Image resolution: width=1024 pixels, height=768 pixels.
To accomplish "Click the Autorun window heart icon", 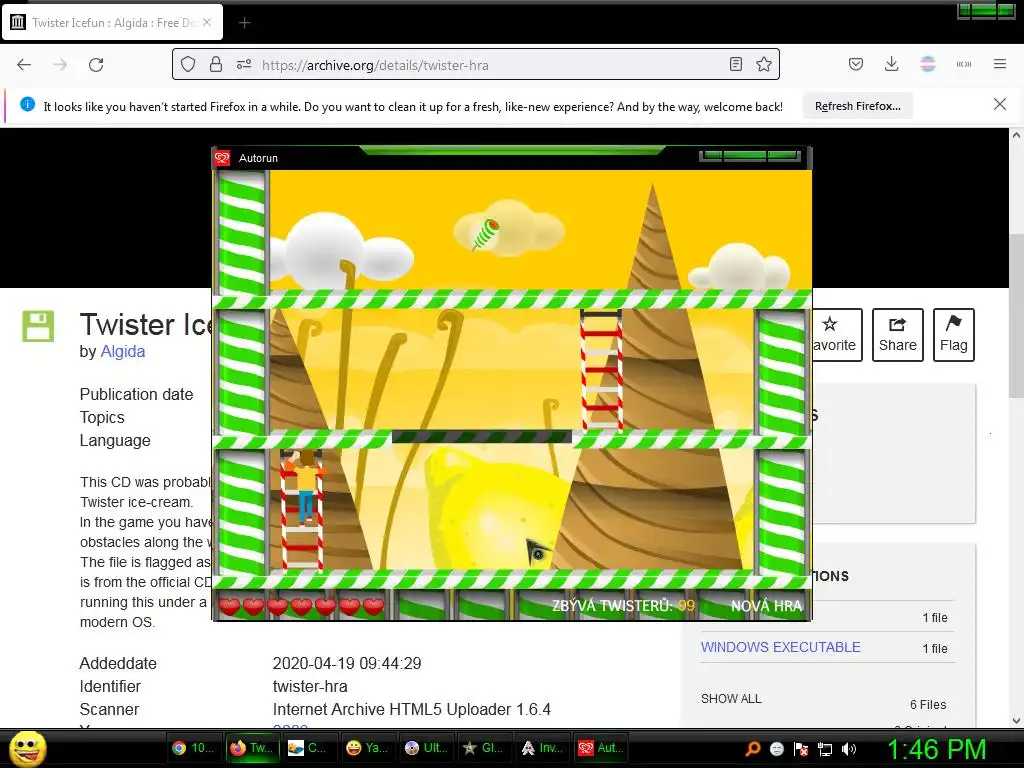I will [x=223, y=158].
